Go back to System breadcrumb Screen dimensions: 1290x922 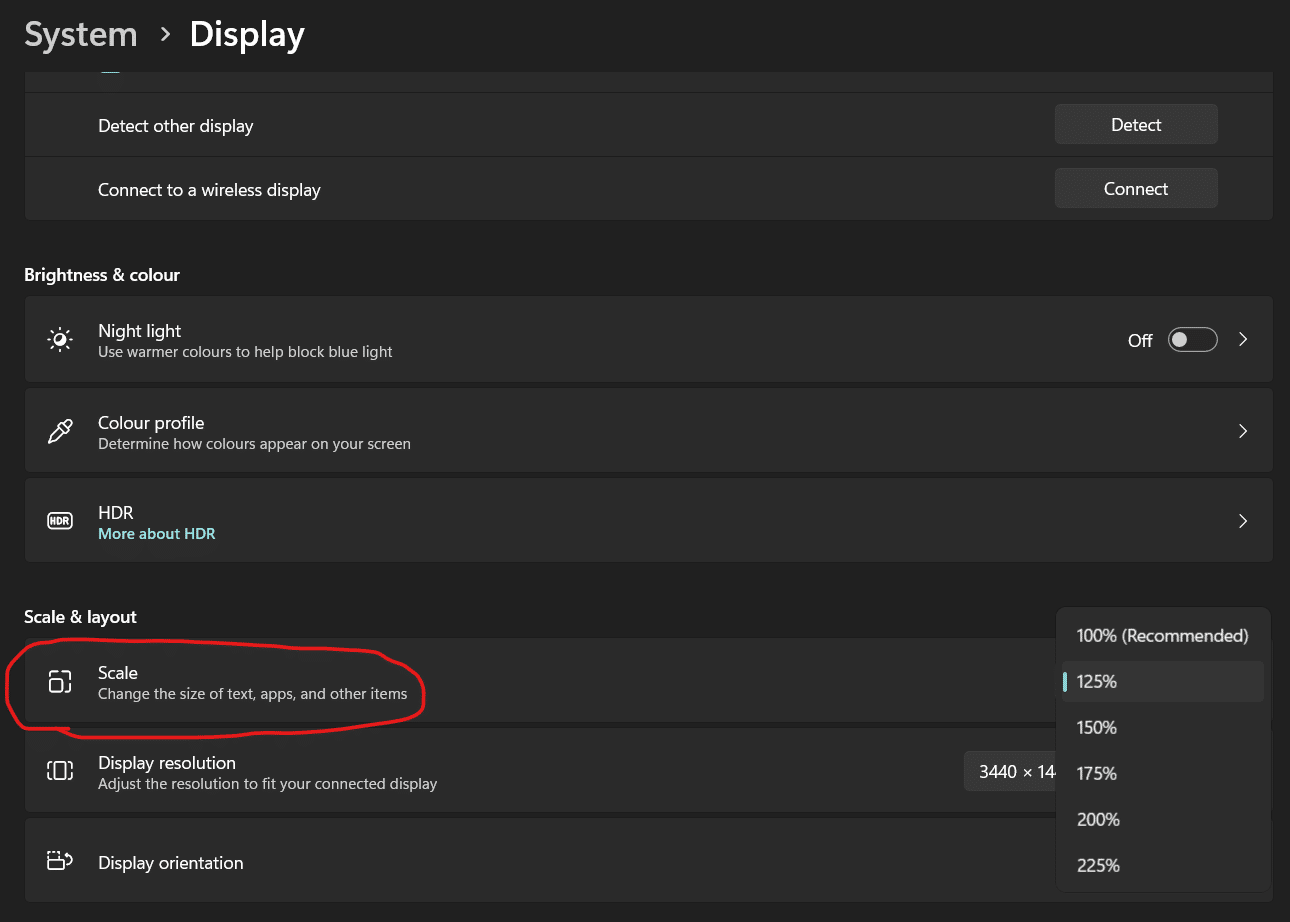pos(81,34)
